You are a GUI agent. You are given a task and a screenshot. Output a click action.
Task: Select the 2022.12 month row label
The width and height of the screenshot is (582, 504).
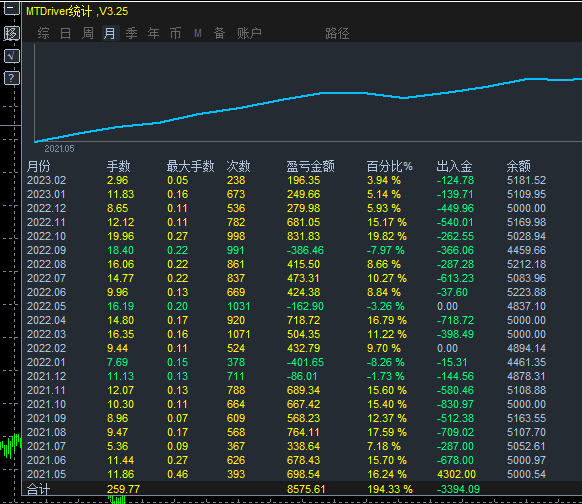[x=46, y=208]
